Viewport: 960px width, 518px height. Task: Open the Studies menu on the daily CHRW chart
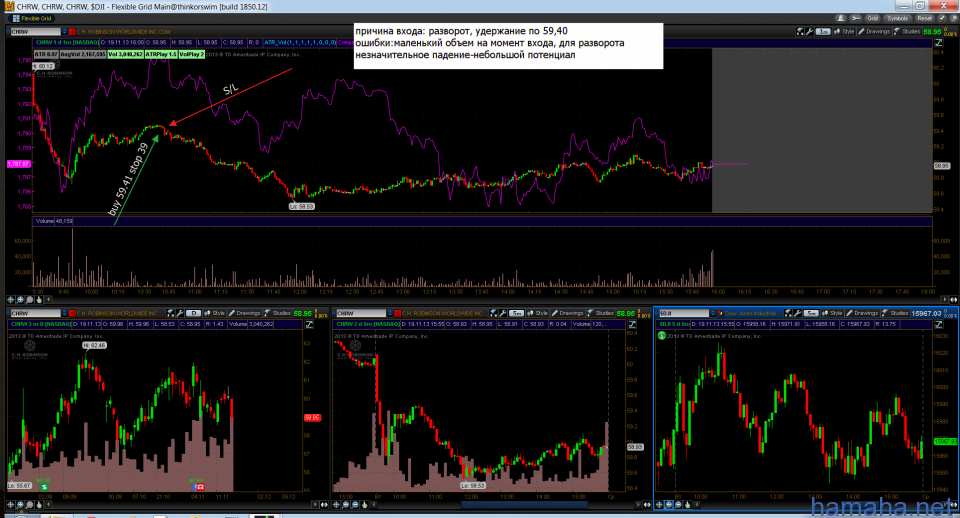pyautogui.click(x=277, y=313)
